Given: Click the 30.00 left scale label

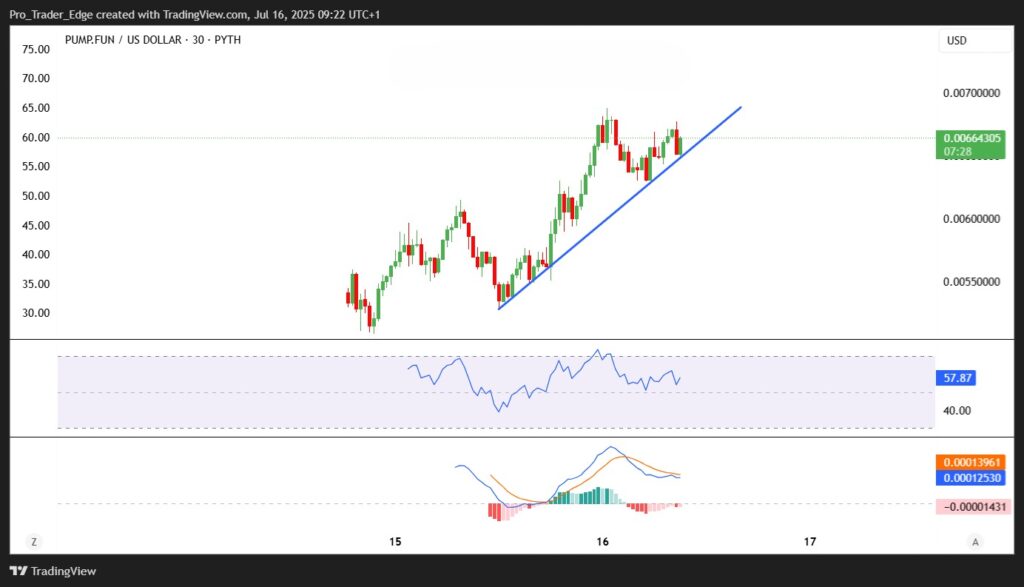Looking at the screenshot, I should (36, 313).
